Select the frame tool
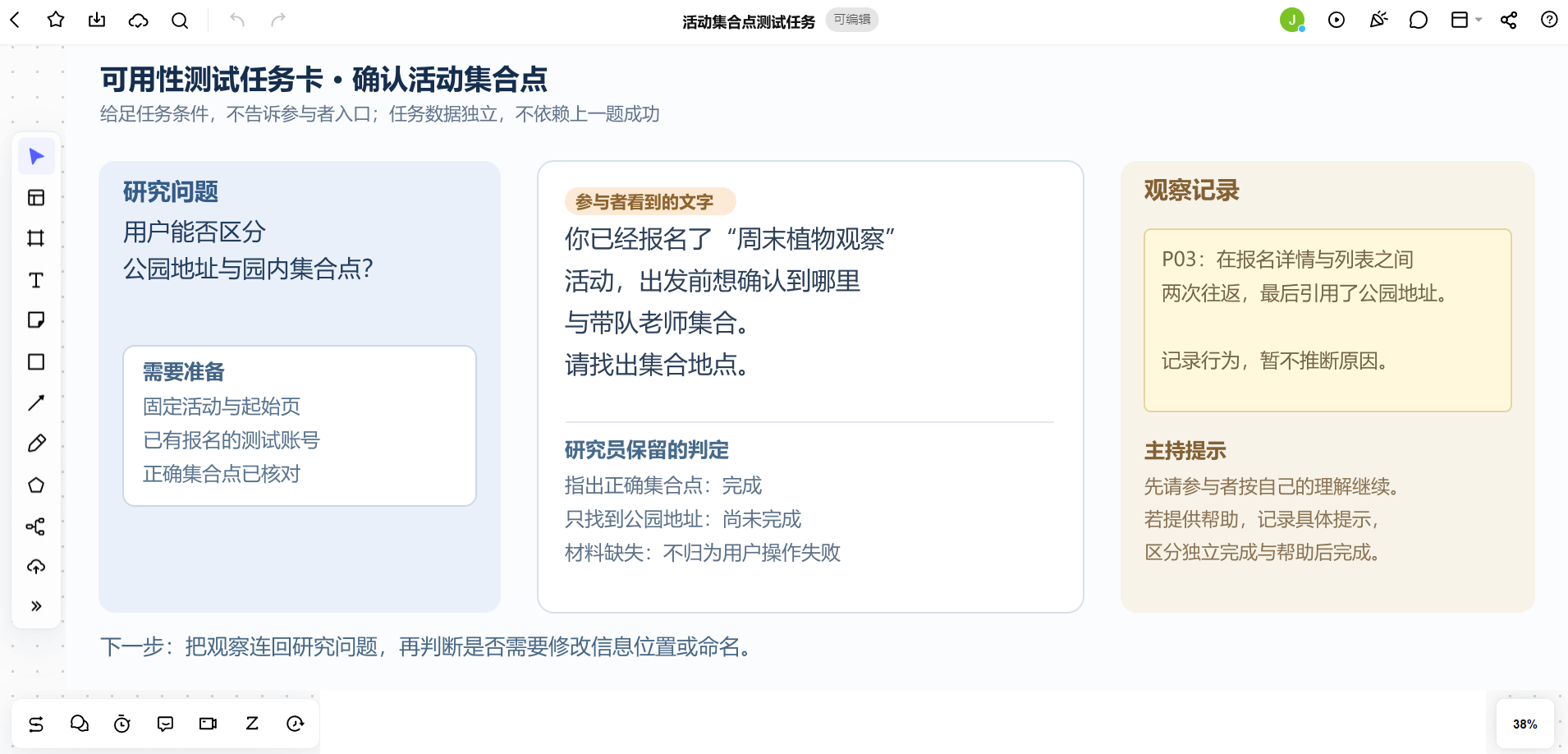This screenshot has width=1568, height=754. click(x=36, y=238)
